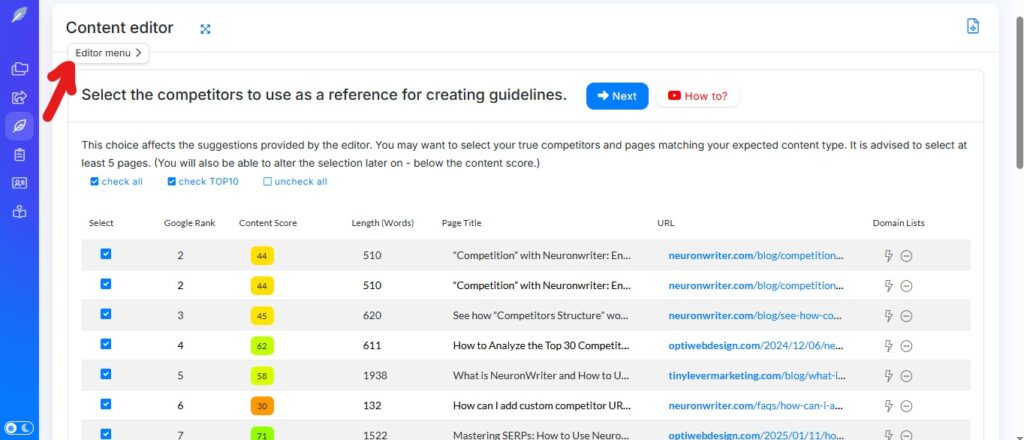Open the share/export icon in the sidebar
1024x440 pixels.
click(x=20, y=98)
